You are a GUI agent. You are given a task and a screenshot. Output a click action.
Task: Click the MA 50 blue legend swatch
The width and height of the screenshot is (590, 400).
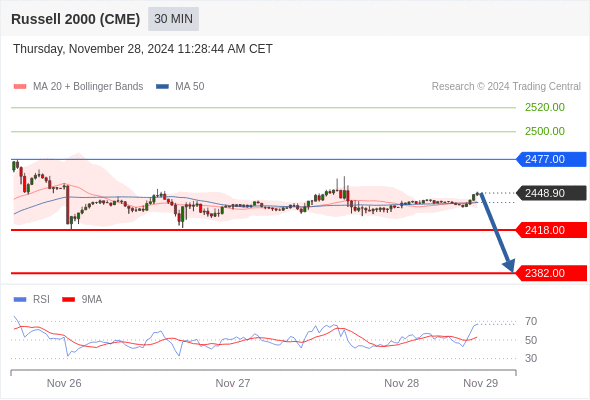162,87
